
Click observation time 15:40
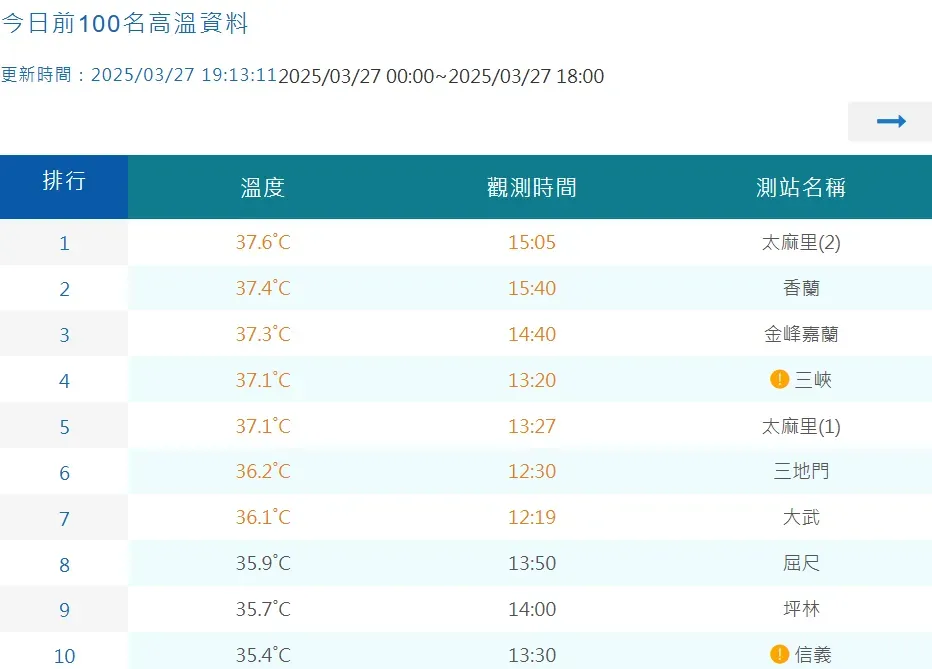pyautogui.click(x=531, y=288)
